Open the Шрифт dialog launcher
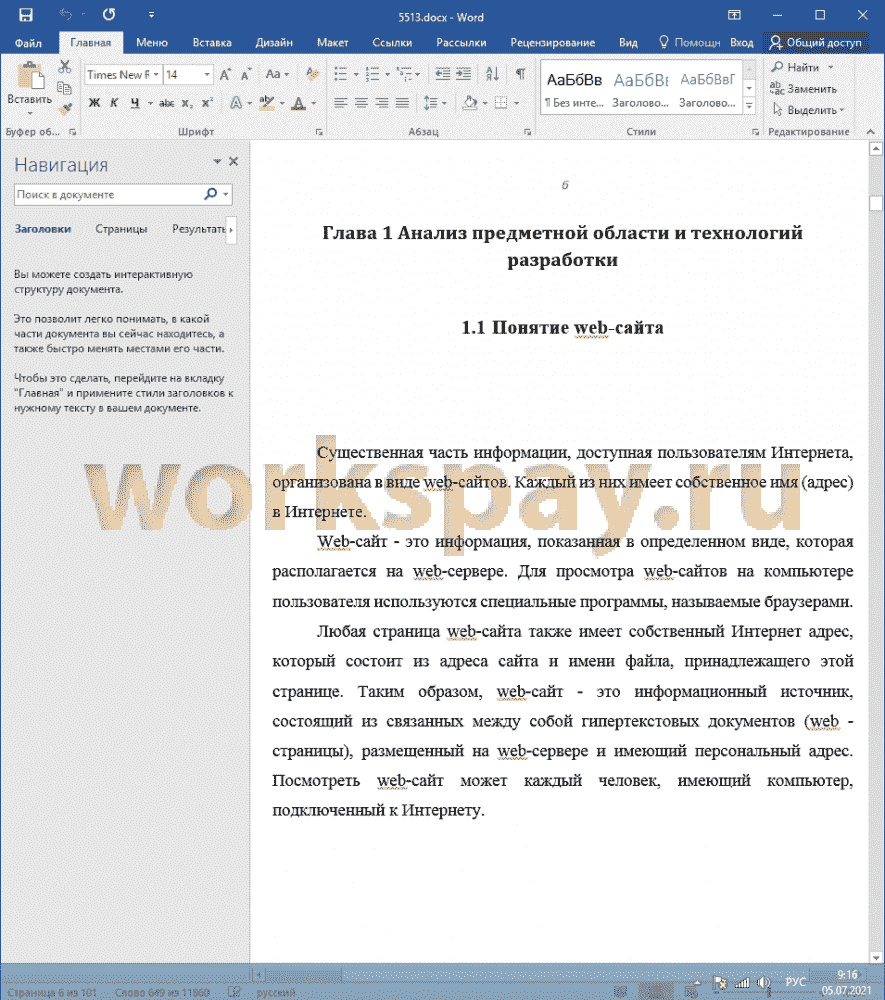 319,132
